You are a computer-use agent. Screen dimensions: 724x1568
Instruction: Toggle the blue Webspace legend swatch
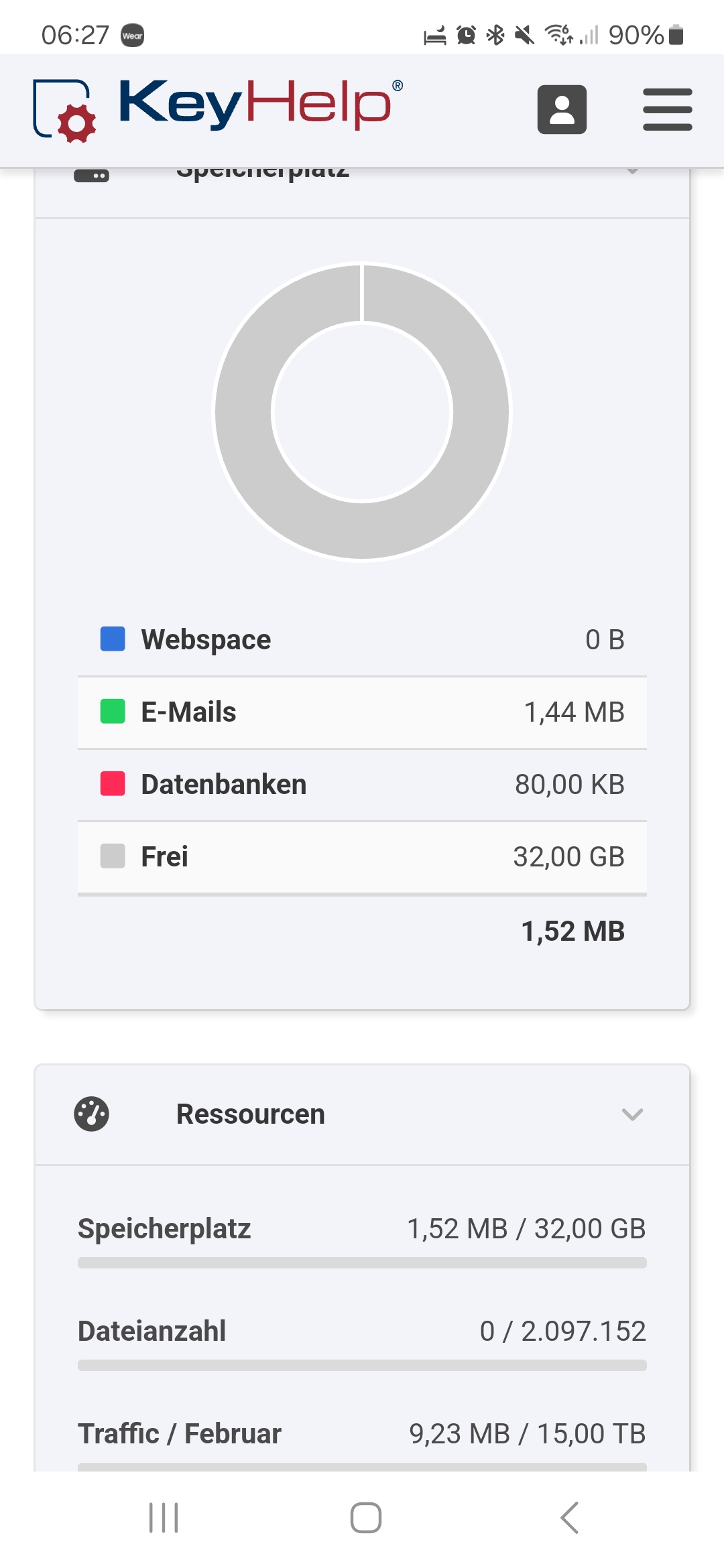tap(113, 639)
